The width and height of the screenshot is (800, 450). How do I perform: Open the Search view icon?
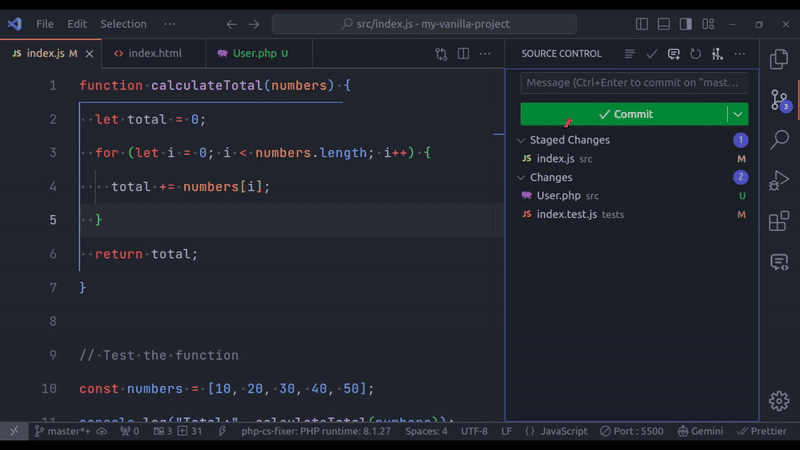[x=779, y=139]
